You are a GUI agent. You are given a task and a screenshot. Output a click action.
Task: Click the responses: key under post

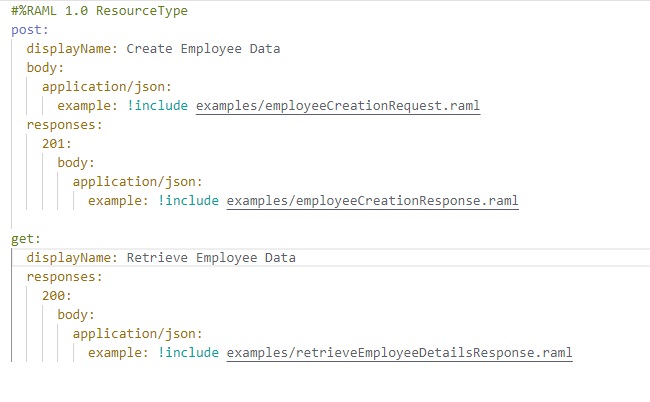[64, 125]
